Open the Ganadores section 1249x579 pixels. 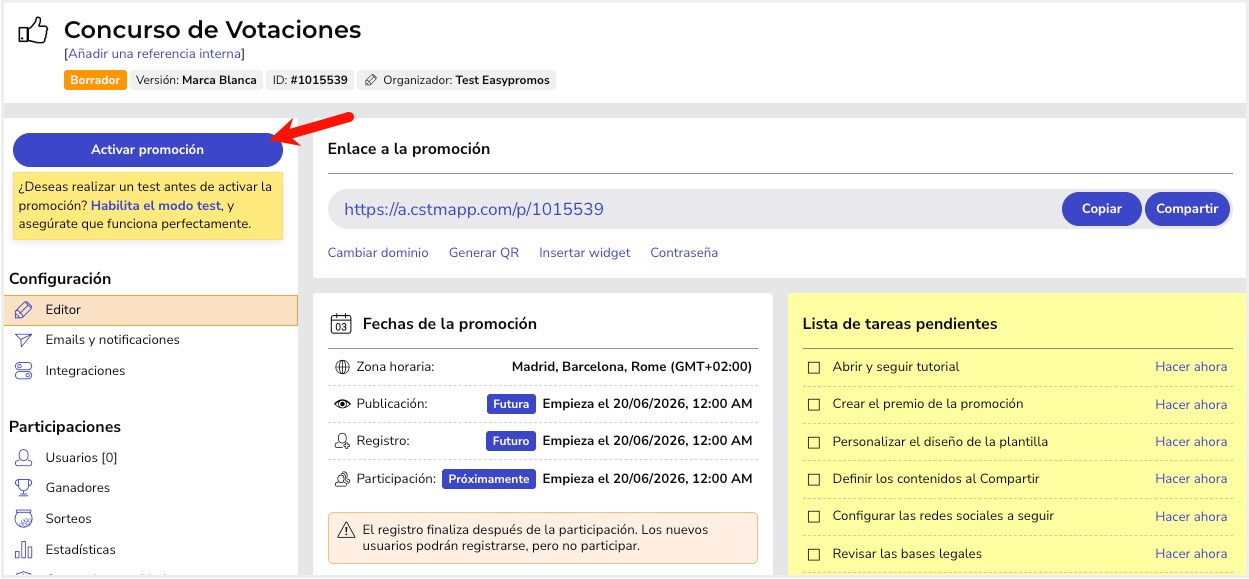coord(77,488)
